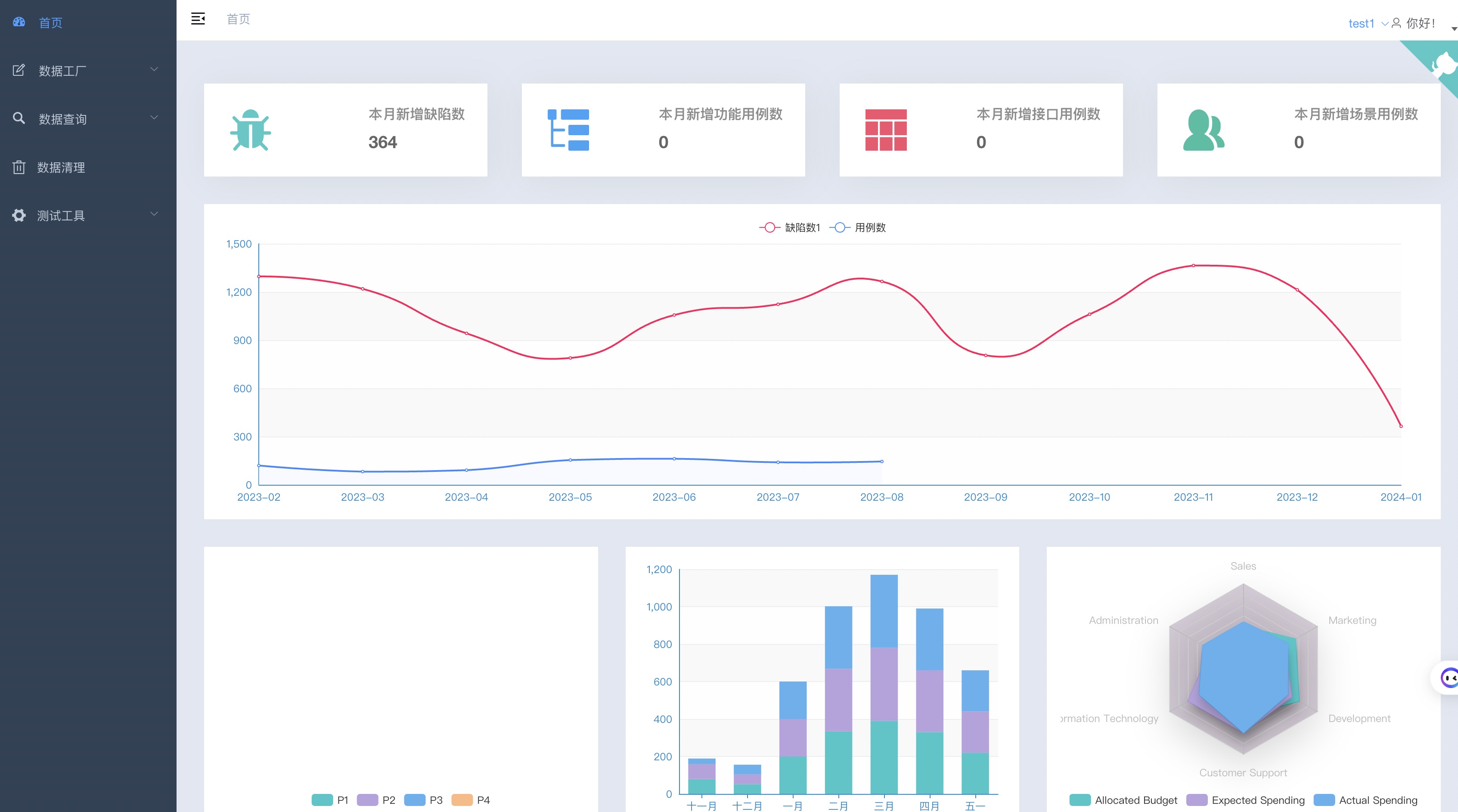1458x812 pixels.
Task: Open the 首页 dashboard sidebar item
Action: [x=88, y=23]
